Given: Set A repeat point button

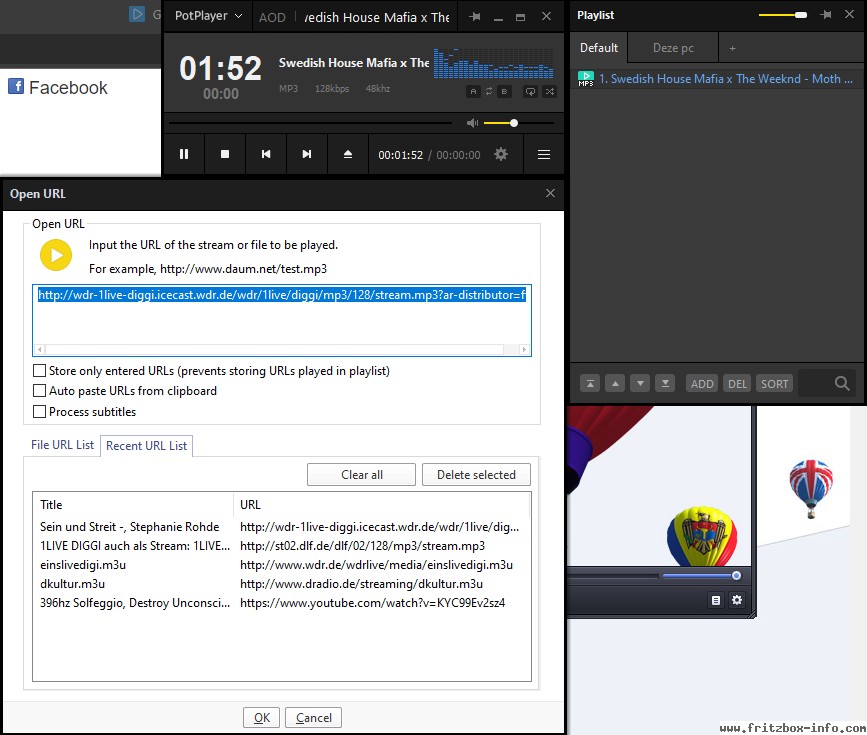Looking at the screenshot, I should coord(473,92).
